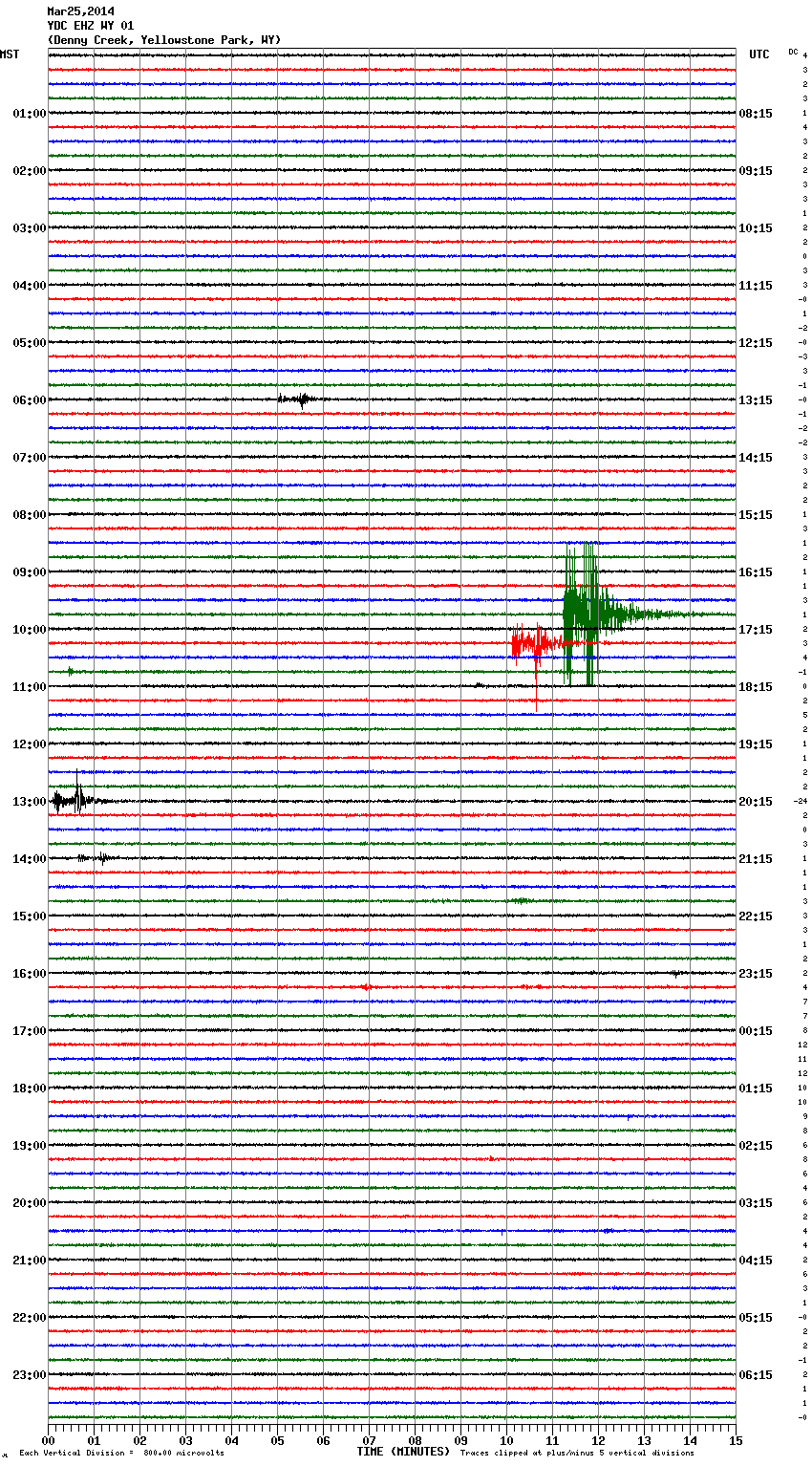Select the YDC EHZ WY 01 station label
This screenshot has height=1466, width=812.
coord(91,26)
